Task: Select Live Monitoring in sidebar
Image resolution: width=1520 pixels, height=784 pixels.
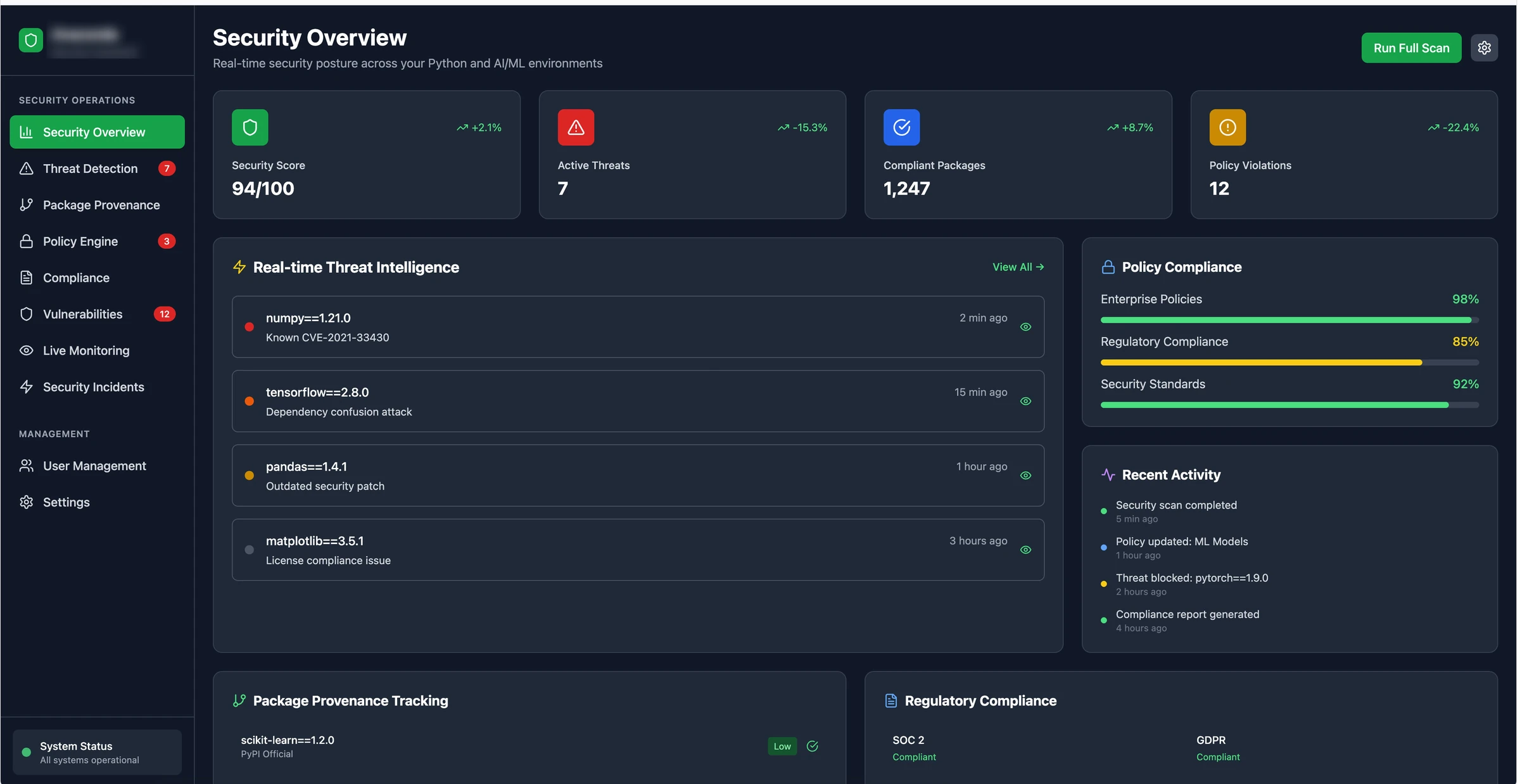Action: (97, 350)
